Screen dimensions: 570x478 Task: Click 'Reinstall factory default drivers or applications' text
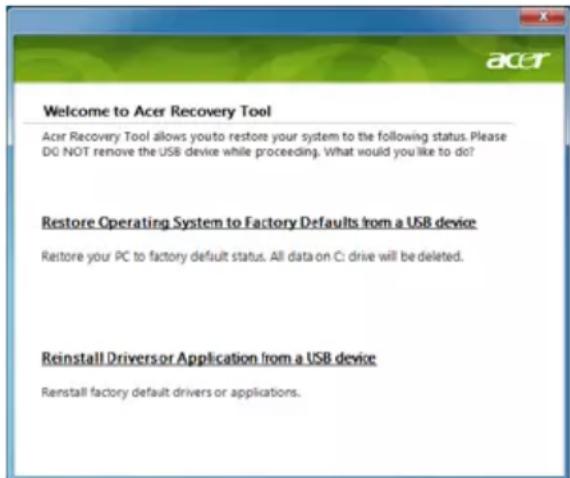pos(171,393)
